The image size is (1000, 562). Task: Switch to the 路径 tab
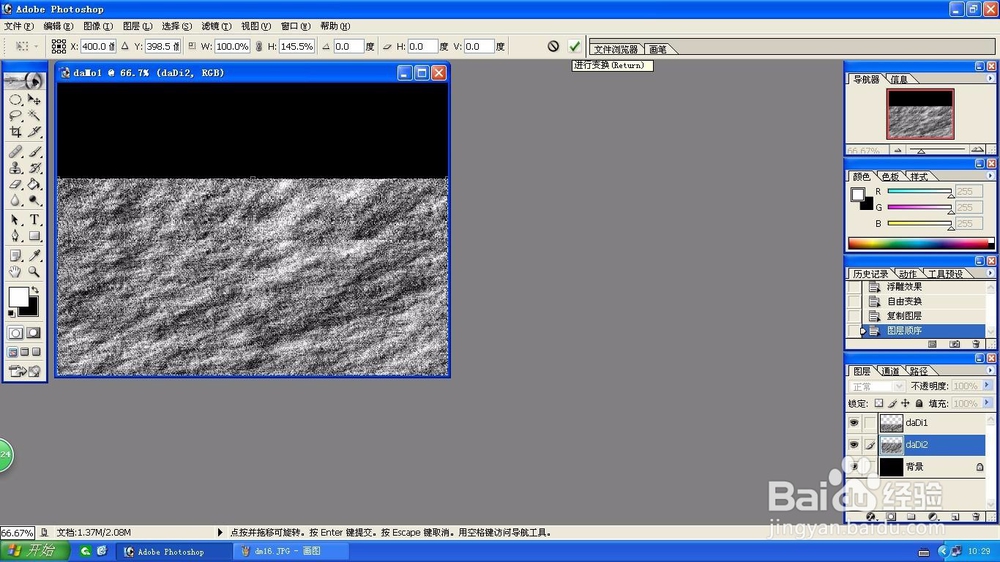click(918, 371)
